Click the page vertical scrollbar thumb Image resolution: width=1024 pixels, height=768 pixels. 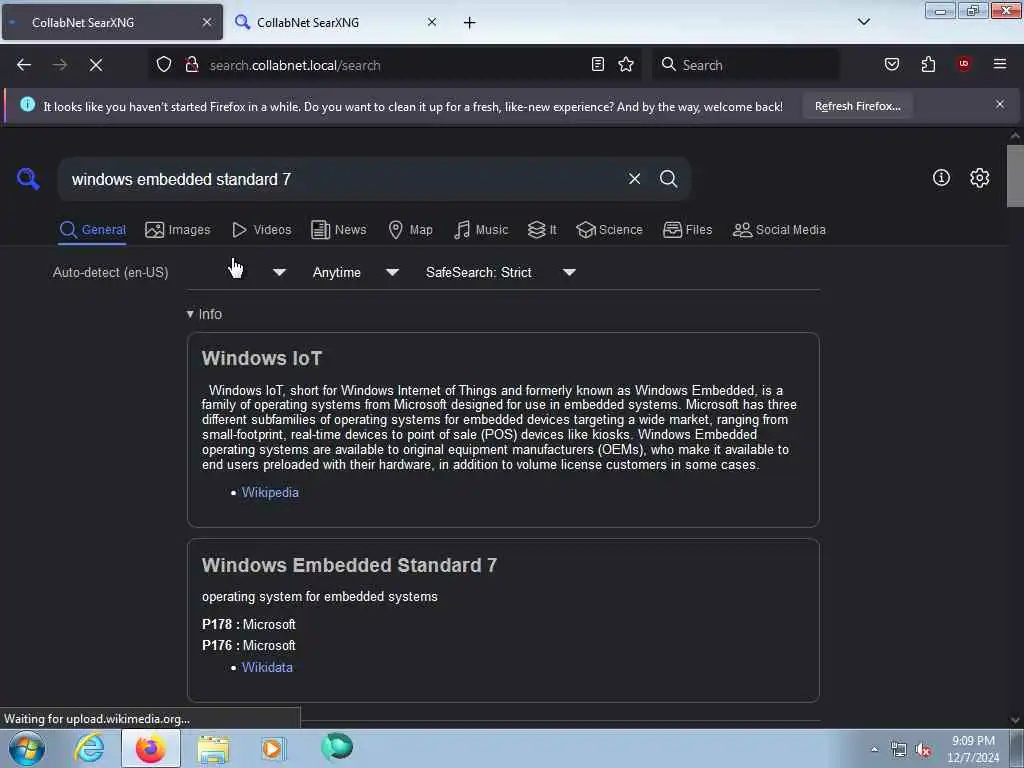pos(1015,176)
